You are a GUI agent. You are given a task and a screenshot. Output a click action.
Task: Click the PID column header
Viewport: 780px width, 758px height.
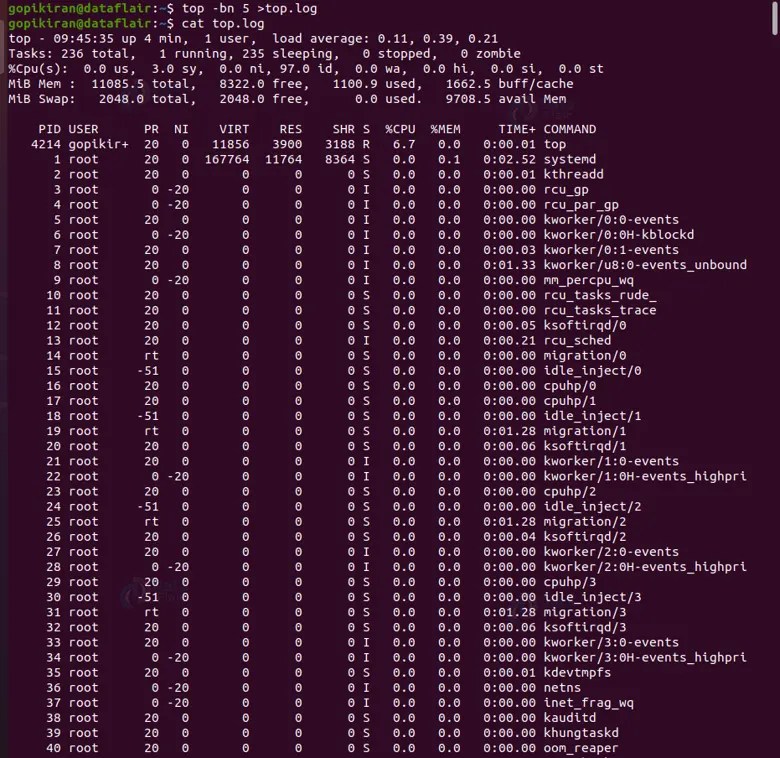(x=50, y=129)
